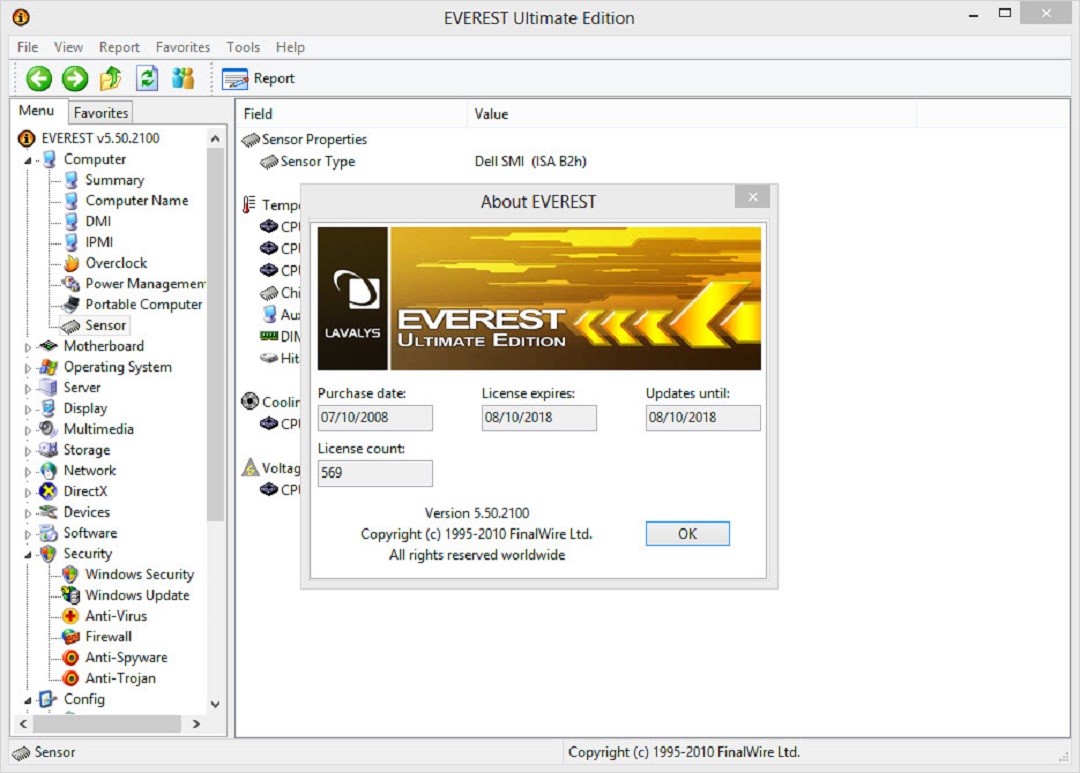The height and width of the screenshot is (773, 1080).
Task: Click the Anti-Virus red cross icon
Action: (x=70, y=616)
